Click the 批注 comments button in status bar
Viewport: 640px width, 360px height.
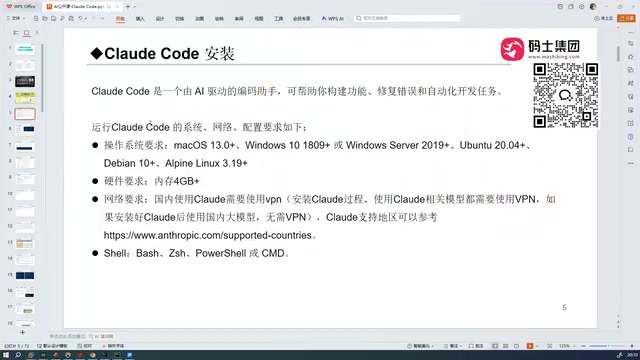[476, 346]
